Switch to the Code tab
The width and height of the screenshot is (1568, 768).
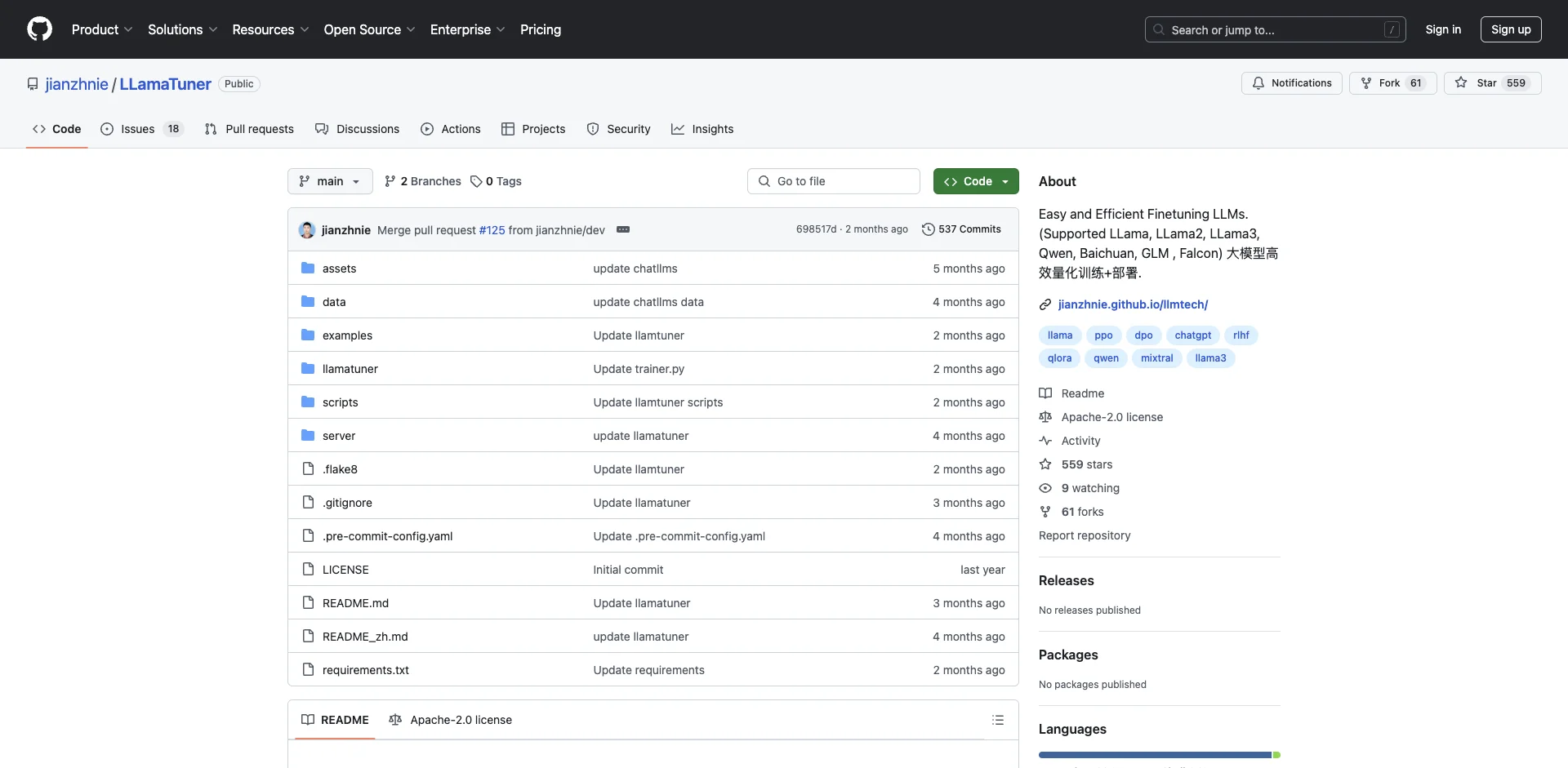[57, 129]
